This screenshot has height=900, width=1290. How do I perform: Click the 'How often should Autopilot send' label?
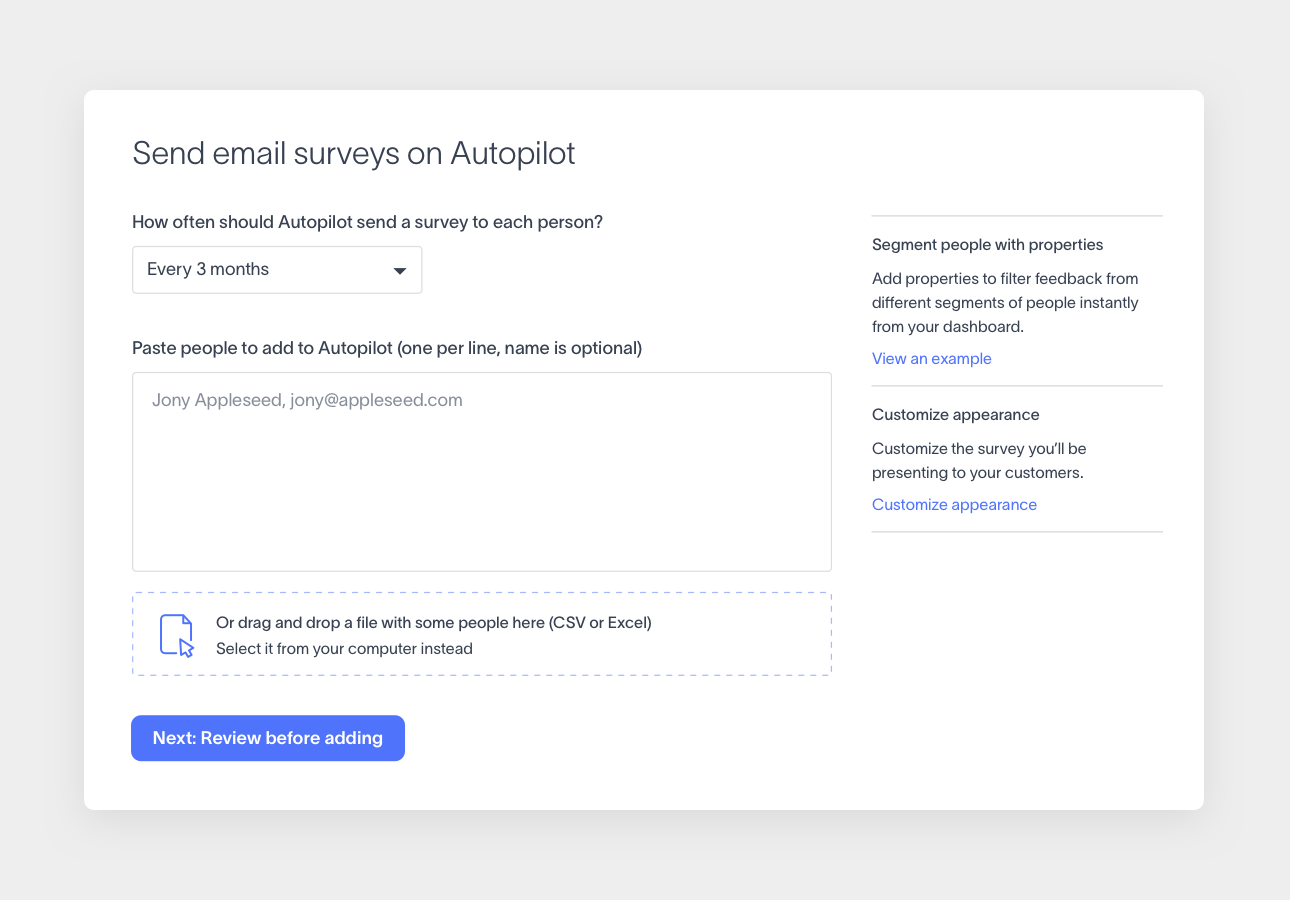(x=368, y=222)
